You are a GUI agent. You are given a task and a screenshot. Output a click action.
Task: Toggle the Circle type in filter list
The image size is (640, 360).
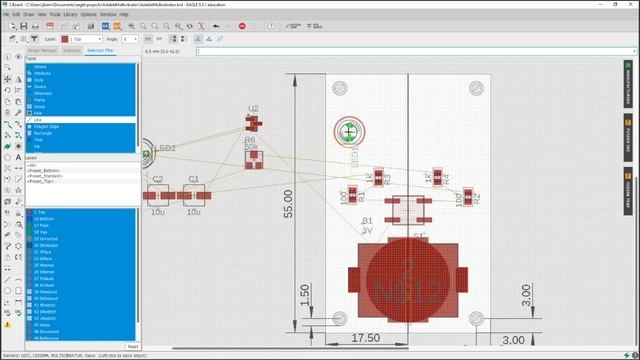[81, 80]
